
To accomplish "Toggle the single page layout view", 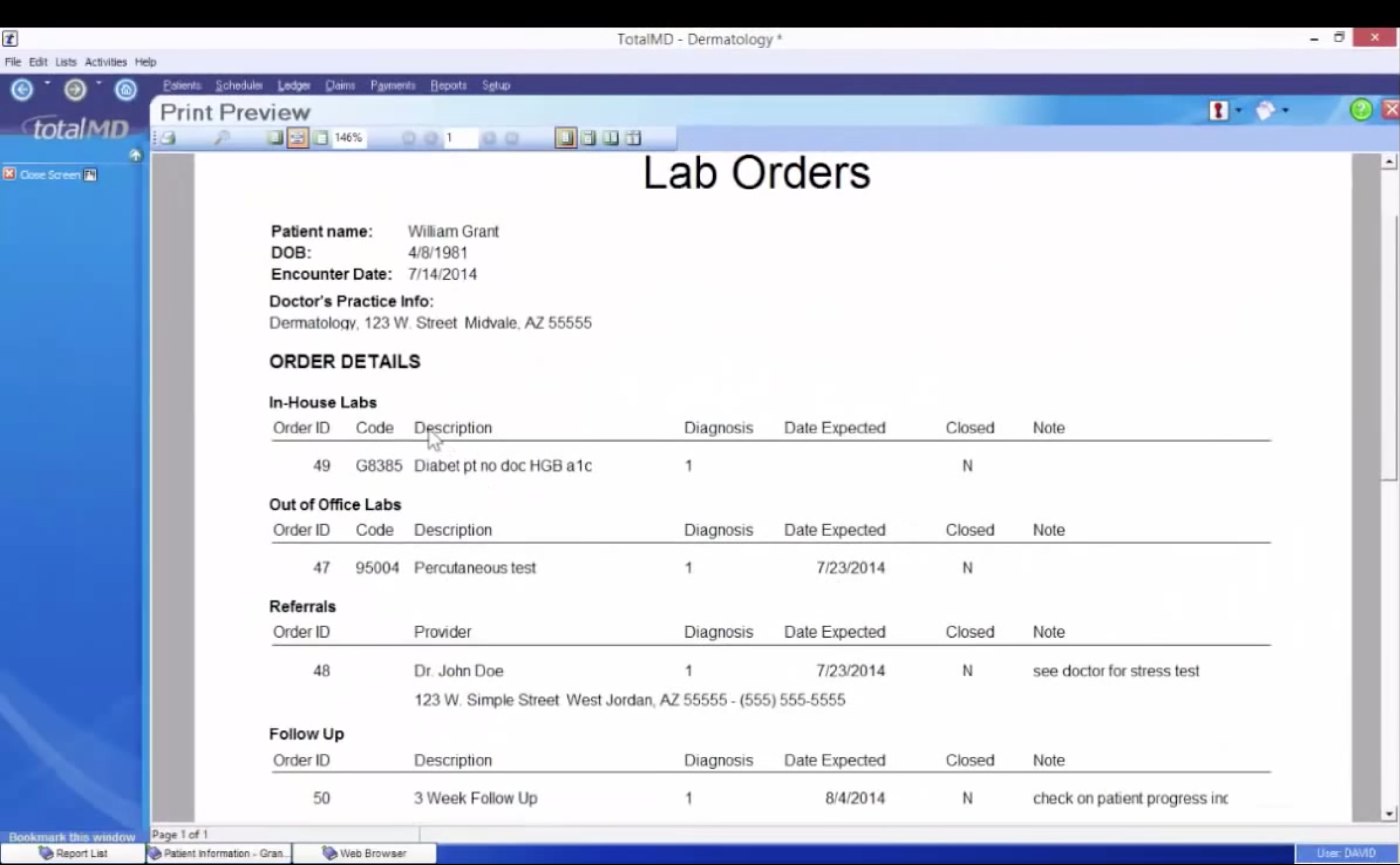I will [565, 137].
